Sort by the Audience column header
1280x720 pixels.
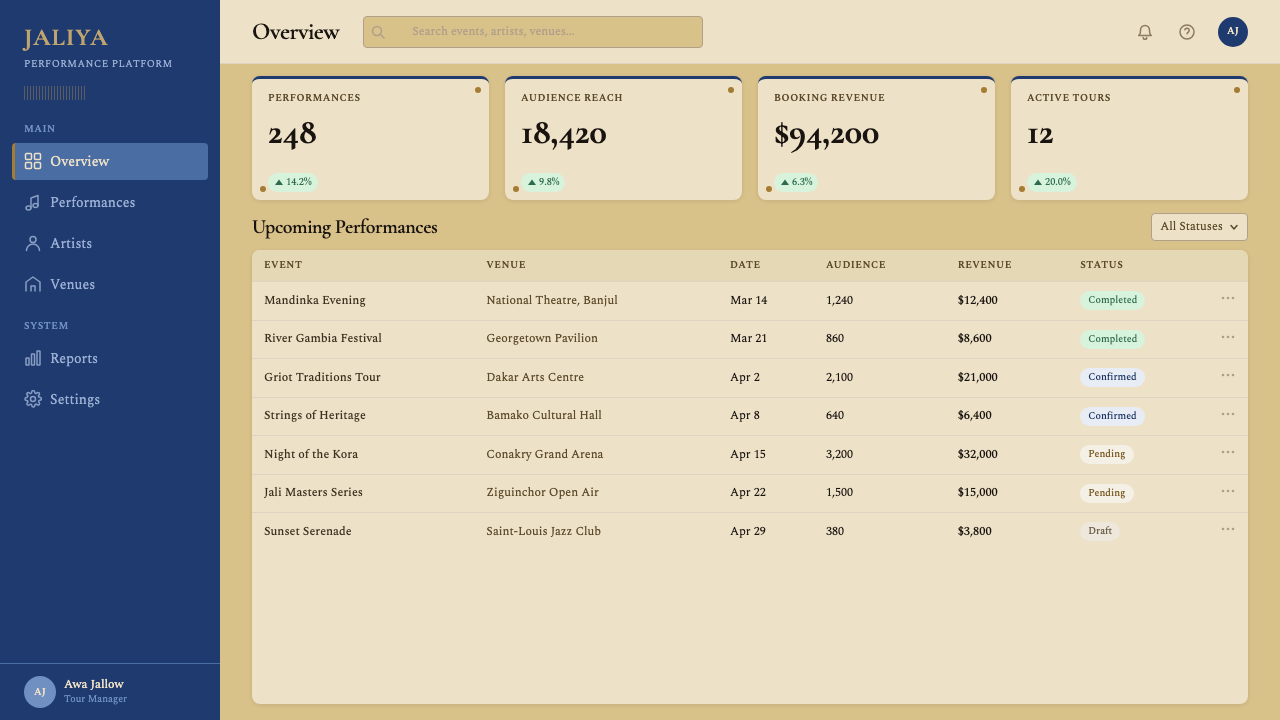tap(856, 265)
